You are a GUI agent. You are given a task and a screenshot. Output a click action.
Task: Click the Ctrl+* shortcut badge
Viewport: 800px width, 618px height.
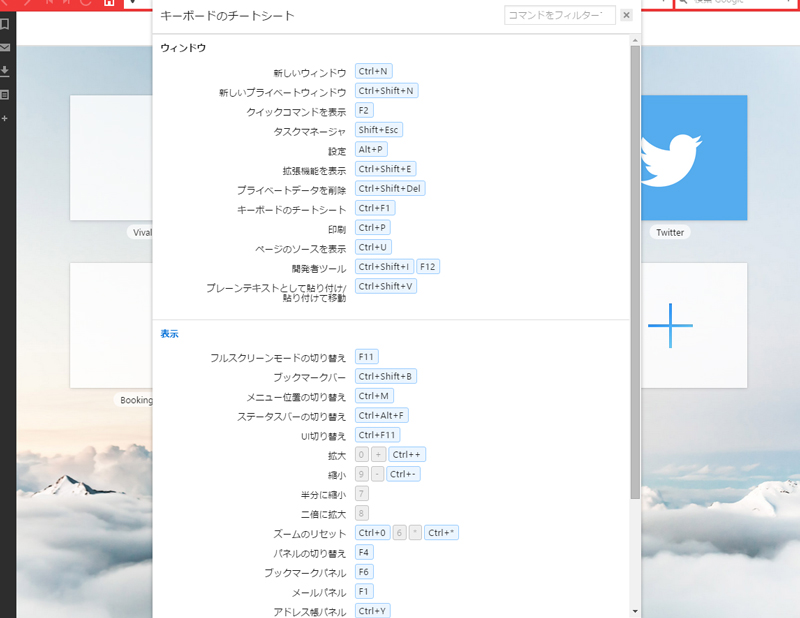(441, 533)
